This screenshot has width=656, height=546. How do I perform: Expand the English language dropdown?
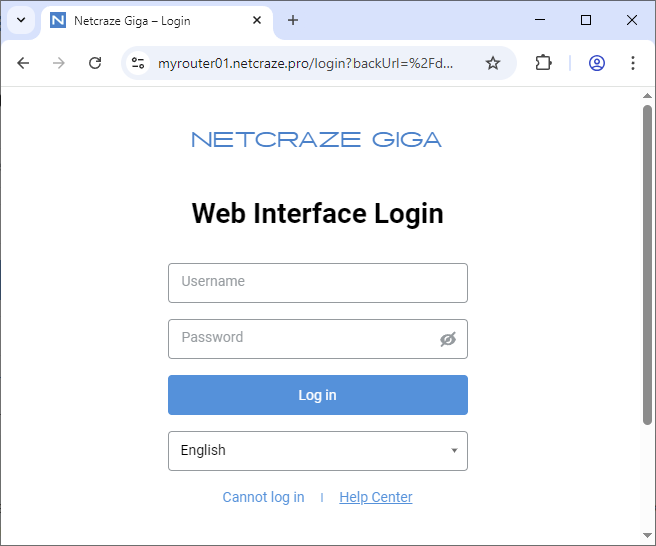pos(317,451)
